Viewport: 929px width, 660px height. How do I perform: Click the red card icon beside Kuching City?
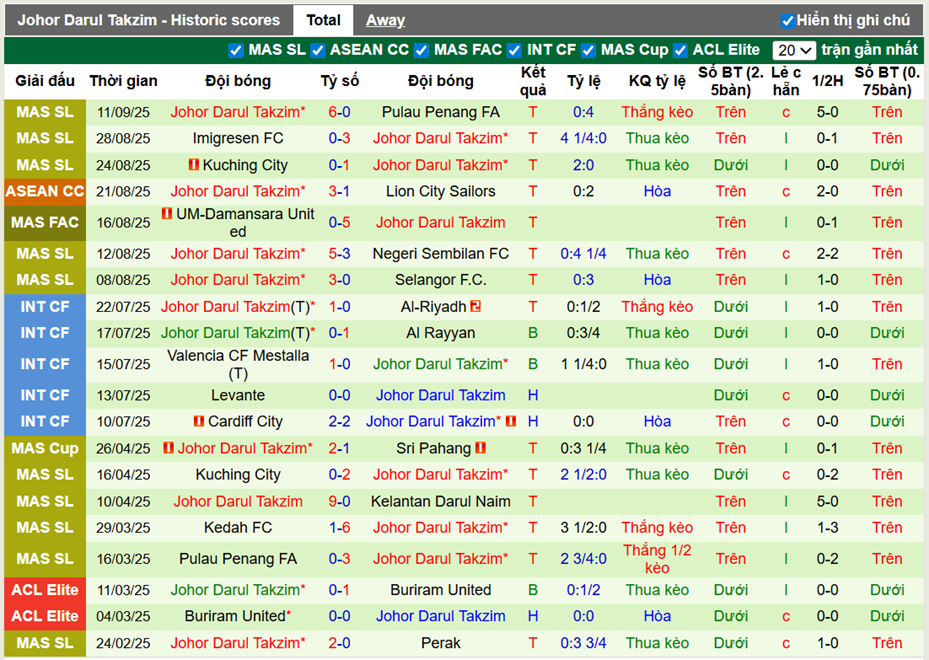(194, 164)
